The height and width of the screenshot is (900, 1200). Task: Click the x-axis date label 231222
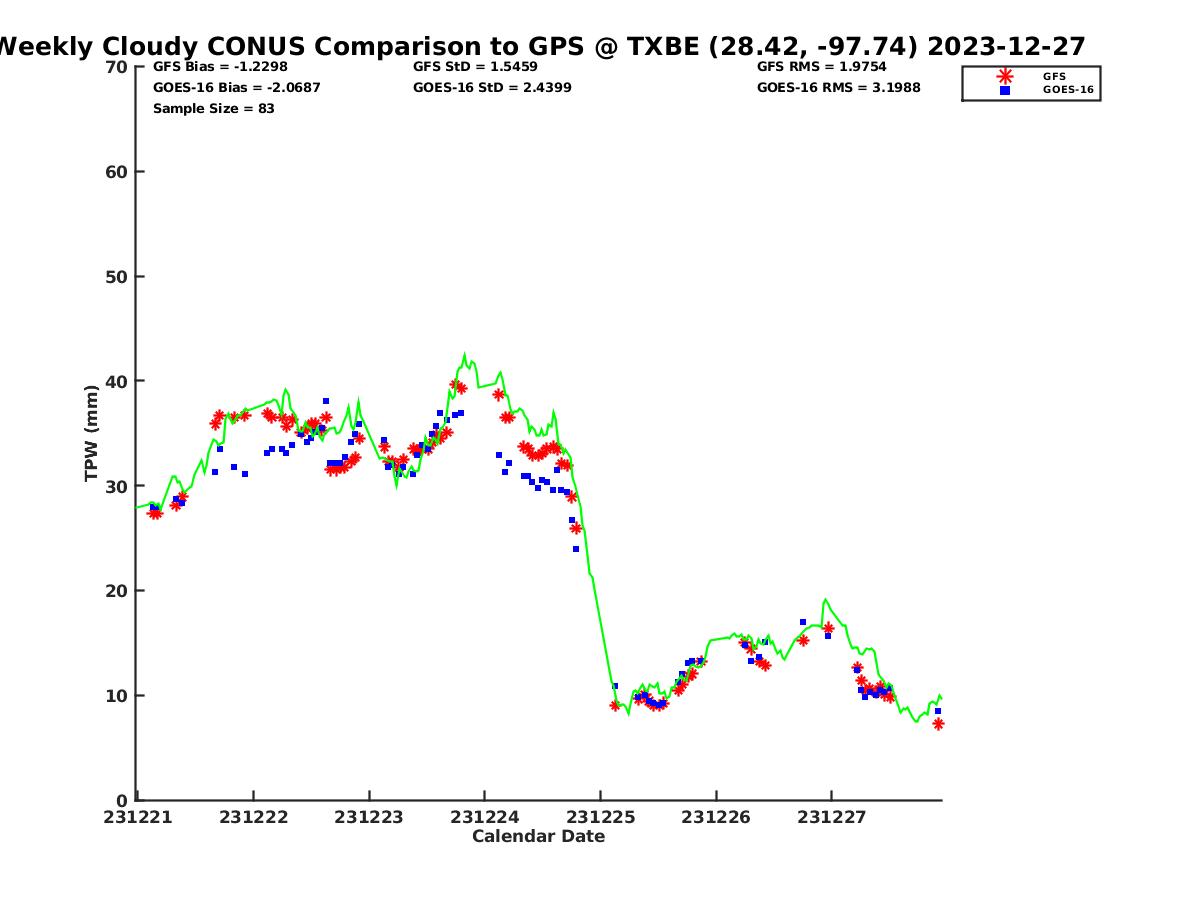pyautogui.click(x=254, y=818)
